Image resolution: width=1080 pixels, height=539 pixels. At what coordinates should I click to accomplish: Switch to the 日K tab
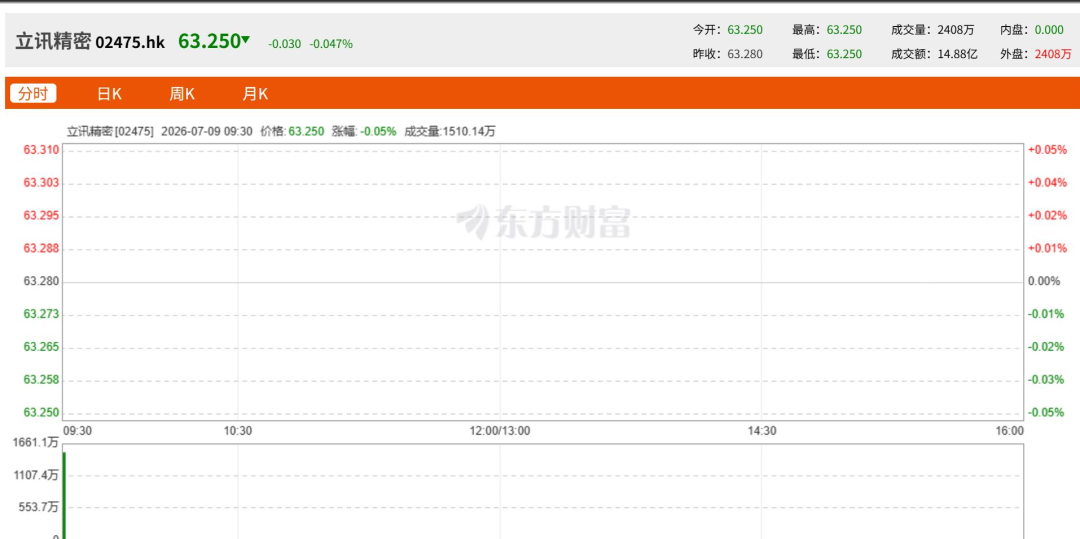tap(109, 94)
